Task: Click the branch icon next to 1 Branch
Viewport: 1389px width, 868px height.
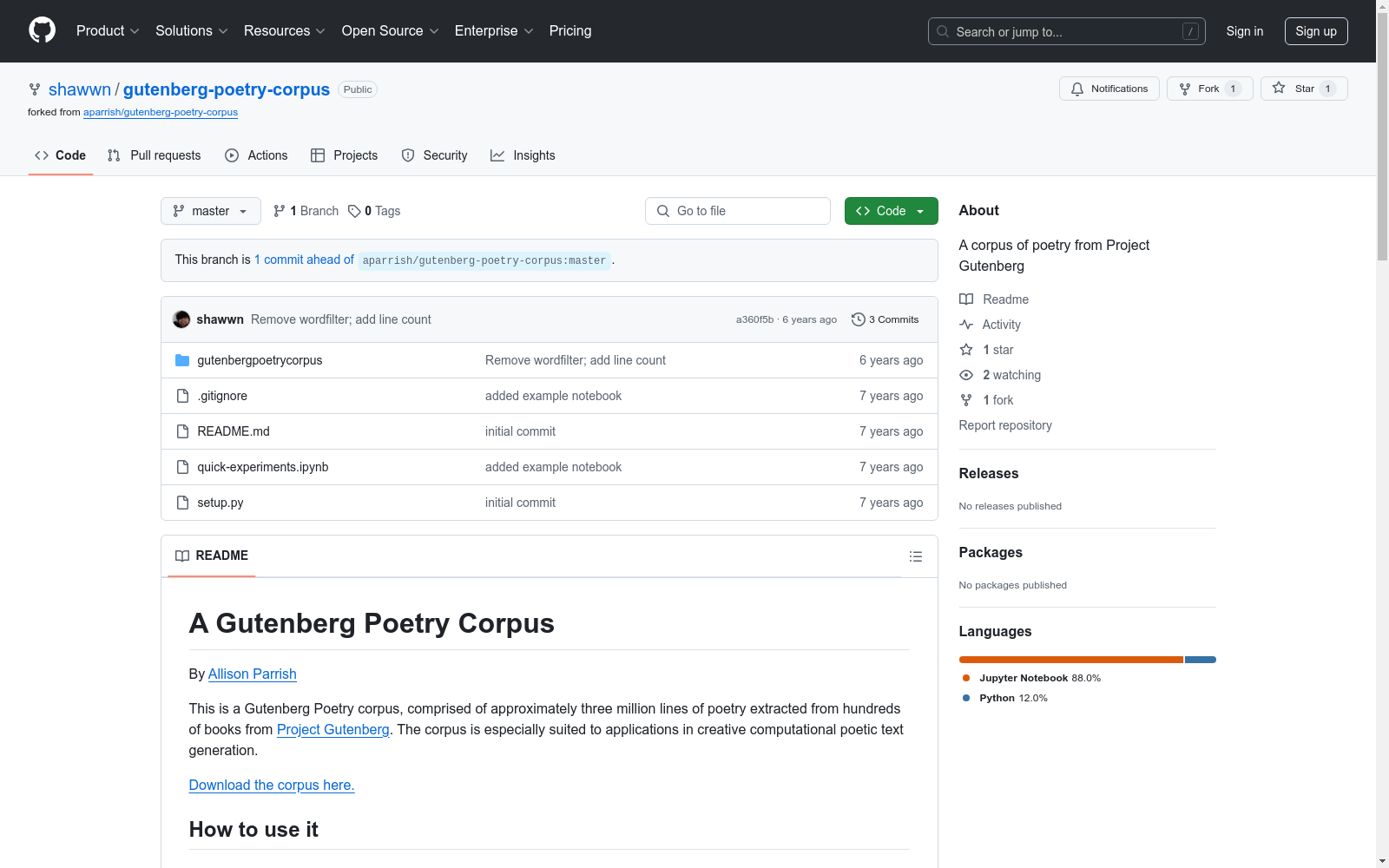Action: tap(280, 211)
